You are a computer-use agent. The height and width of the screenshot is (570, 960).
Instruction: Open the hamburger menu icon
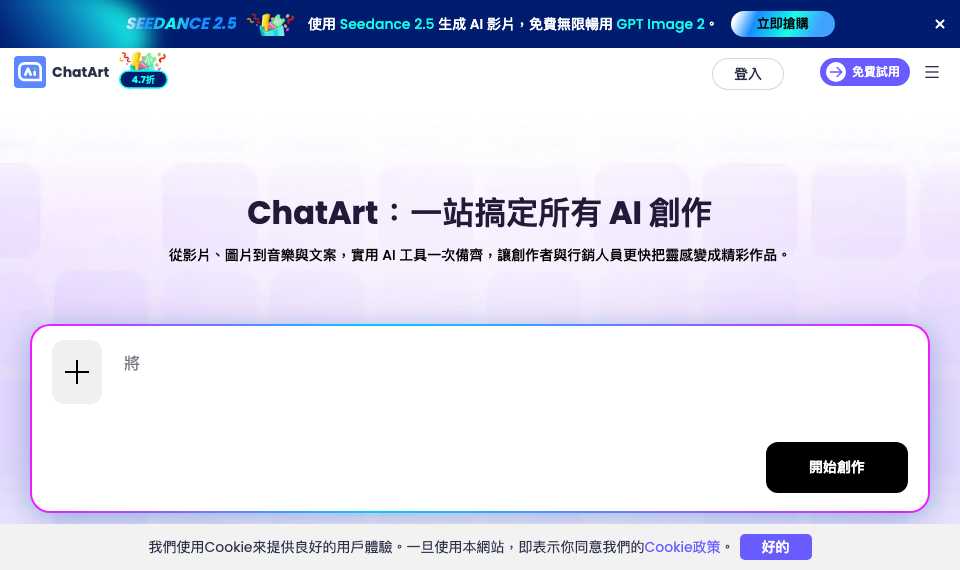932,72
